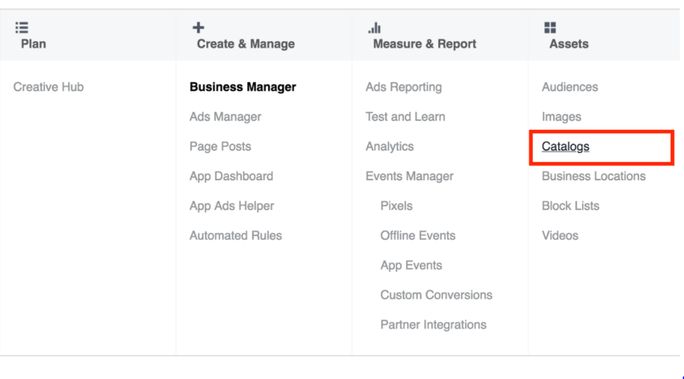Select the Measure & Report header
Viewport: 684px width, 379px height.
pos(424,44)
